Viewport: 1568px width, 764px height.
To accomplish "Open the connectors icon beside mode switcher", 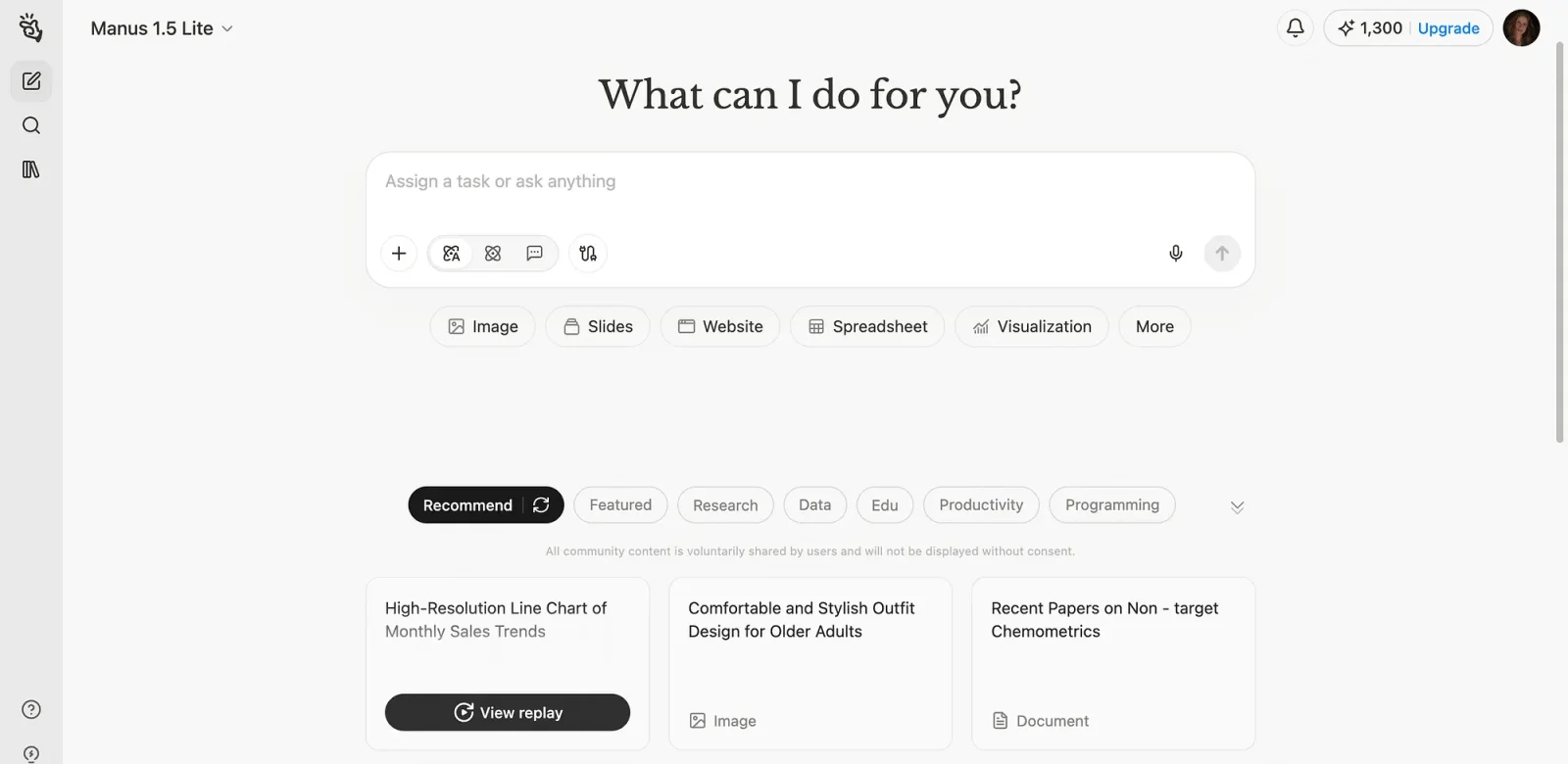I will point(588,254).
